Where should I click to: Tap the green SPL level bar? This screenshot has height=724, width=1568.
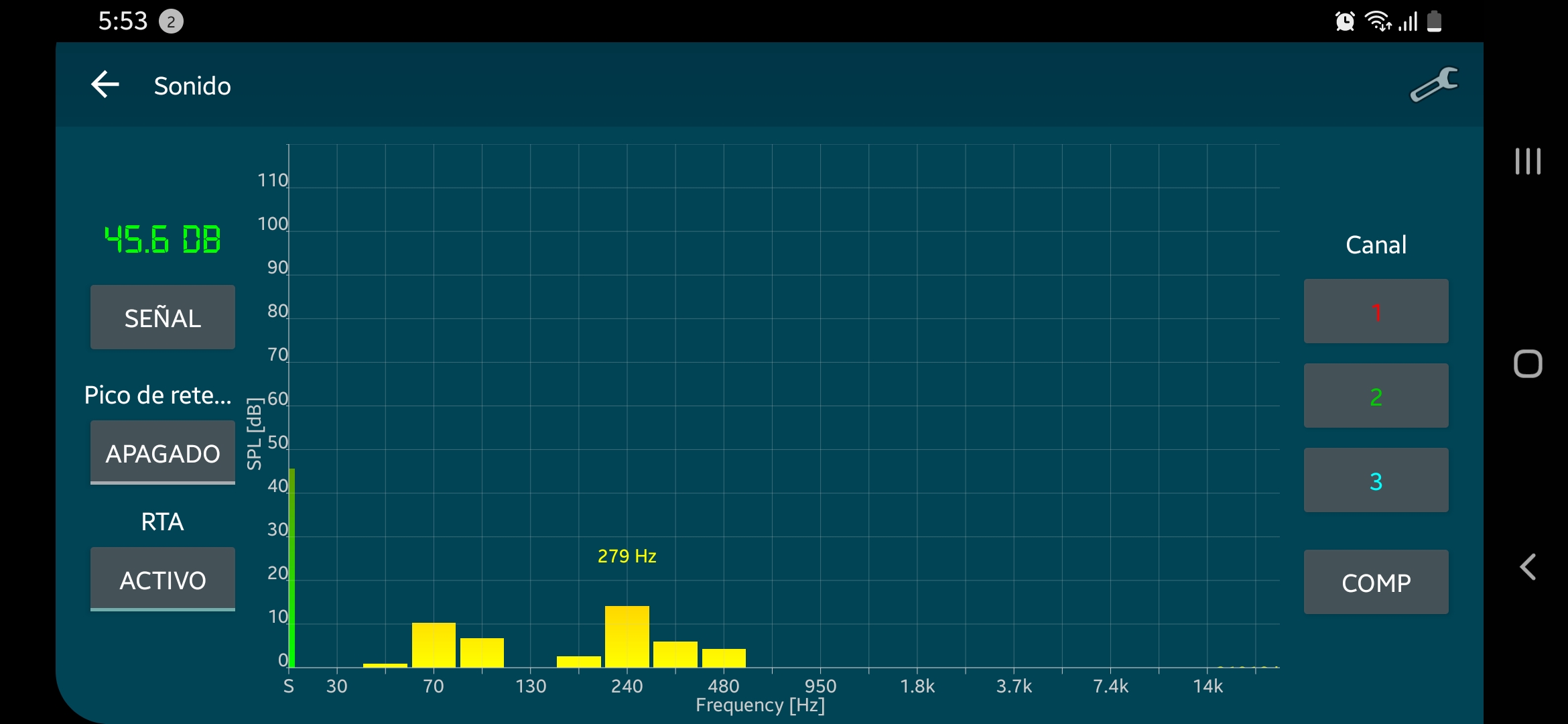[x=291, y=568]
